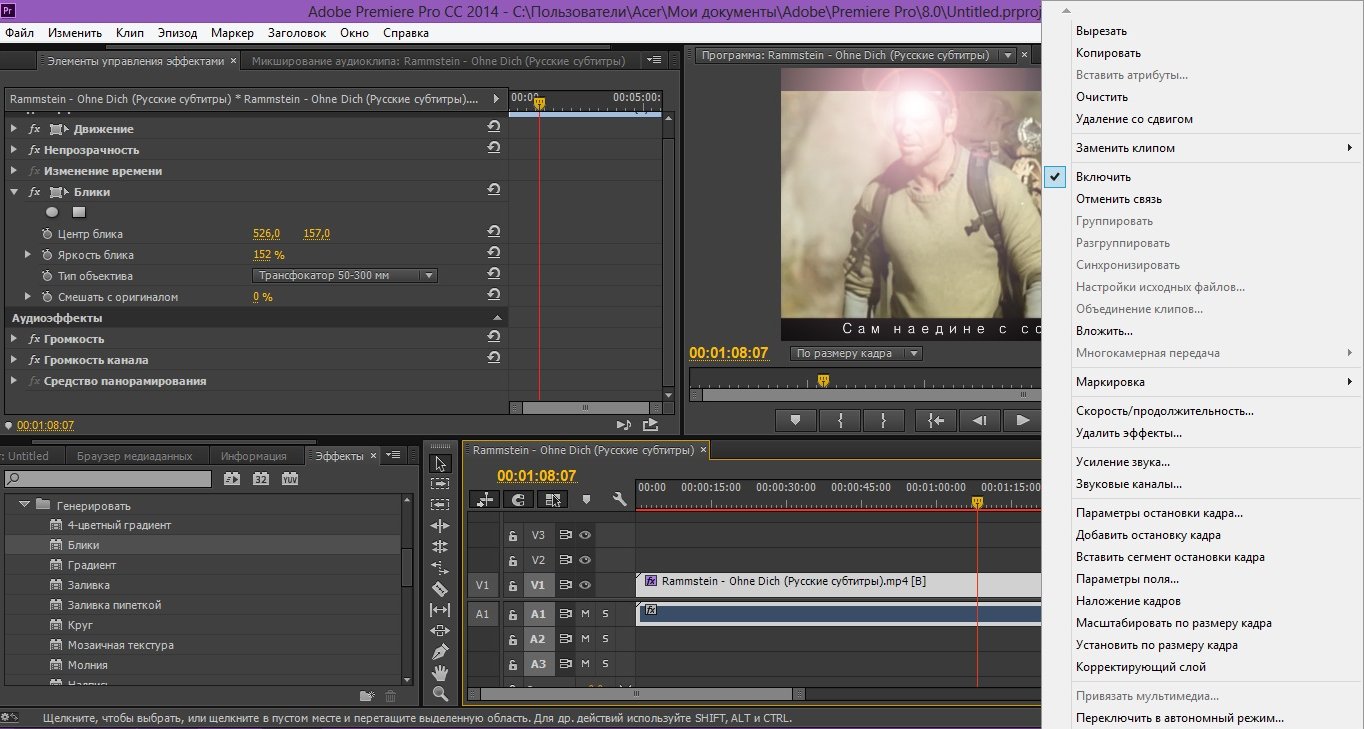The width and height of the screenshot is (1364, 729).
Task: Select the Slip tool
Action: point(440,610)
